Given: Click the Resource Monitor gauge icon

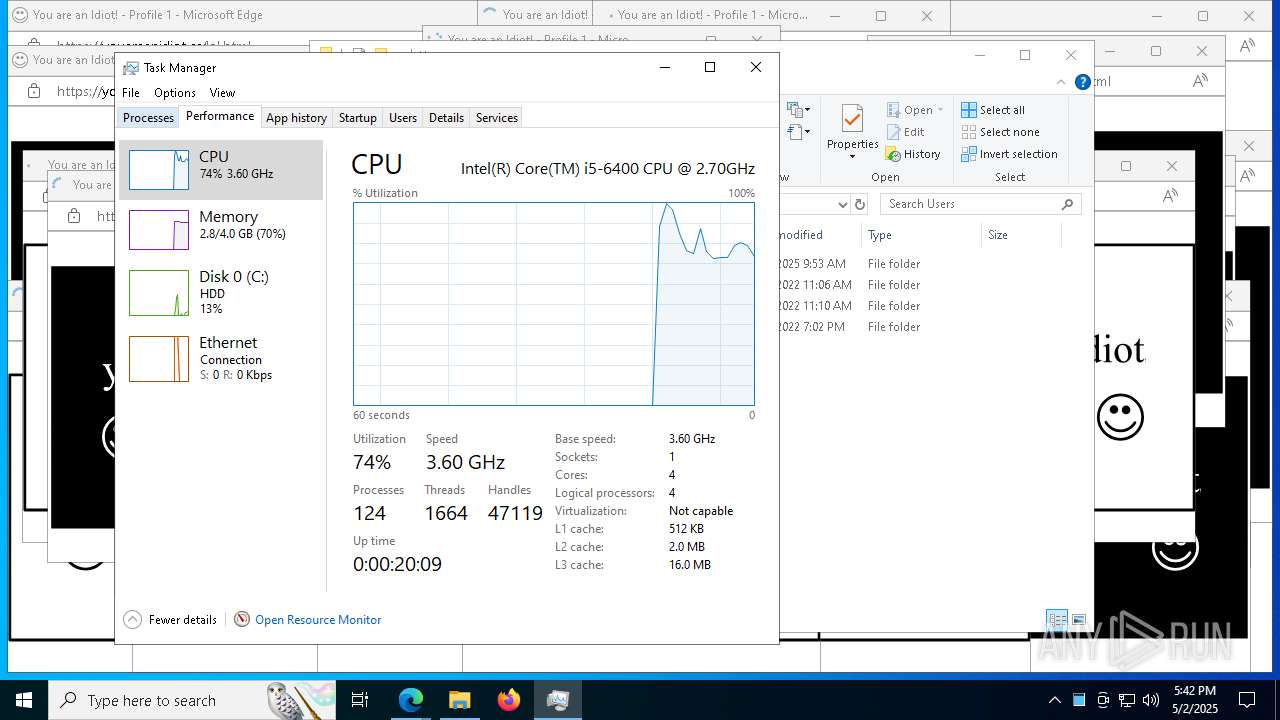Looking at the screenshot, I should [x=241, y=620].
